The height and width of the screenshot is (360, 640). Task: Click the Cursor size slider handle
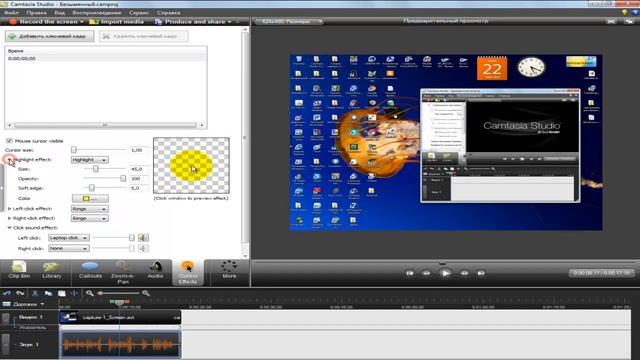[74, 150]
